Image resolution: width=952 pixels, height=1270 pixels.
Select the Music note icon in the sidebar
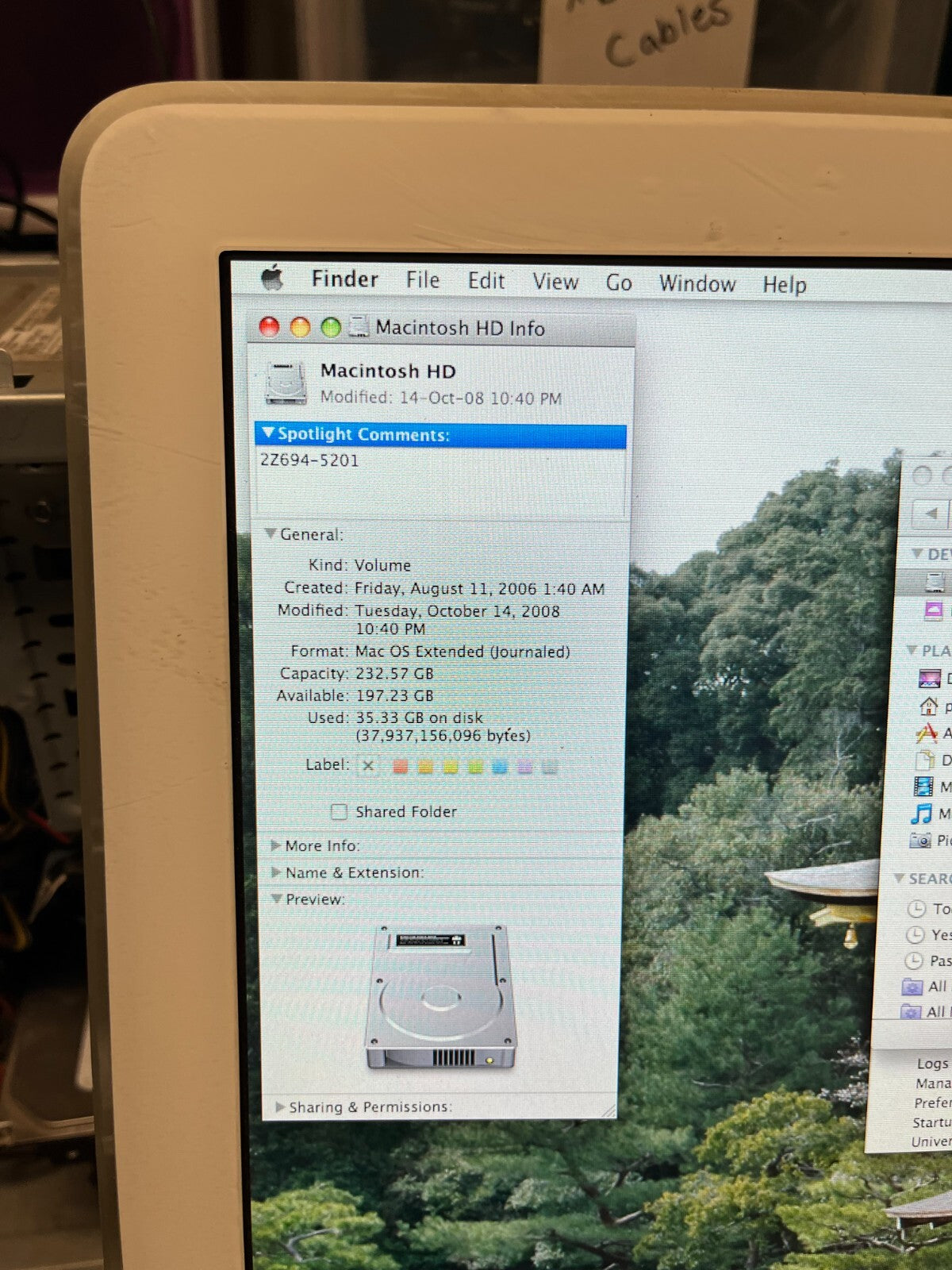coord(922,814)
